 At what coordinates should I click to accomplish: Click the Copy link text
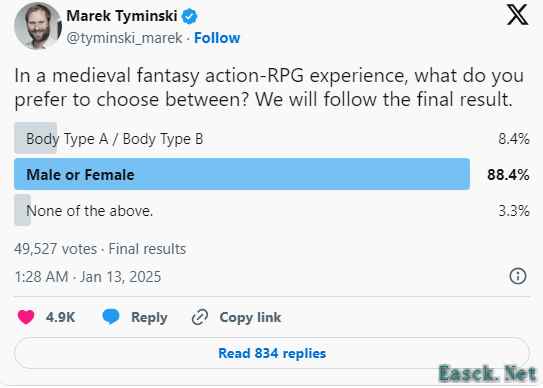[x=250, y=317]
